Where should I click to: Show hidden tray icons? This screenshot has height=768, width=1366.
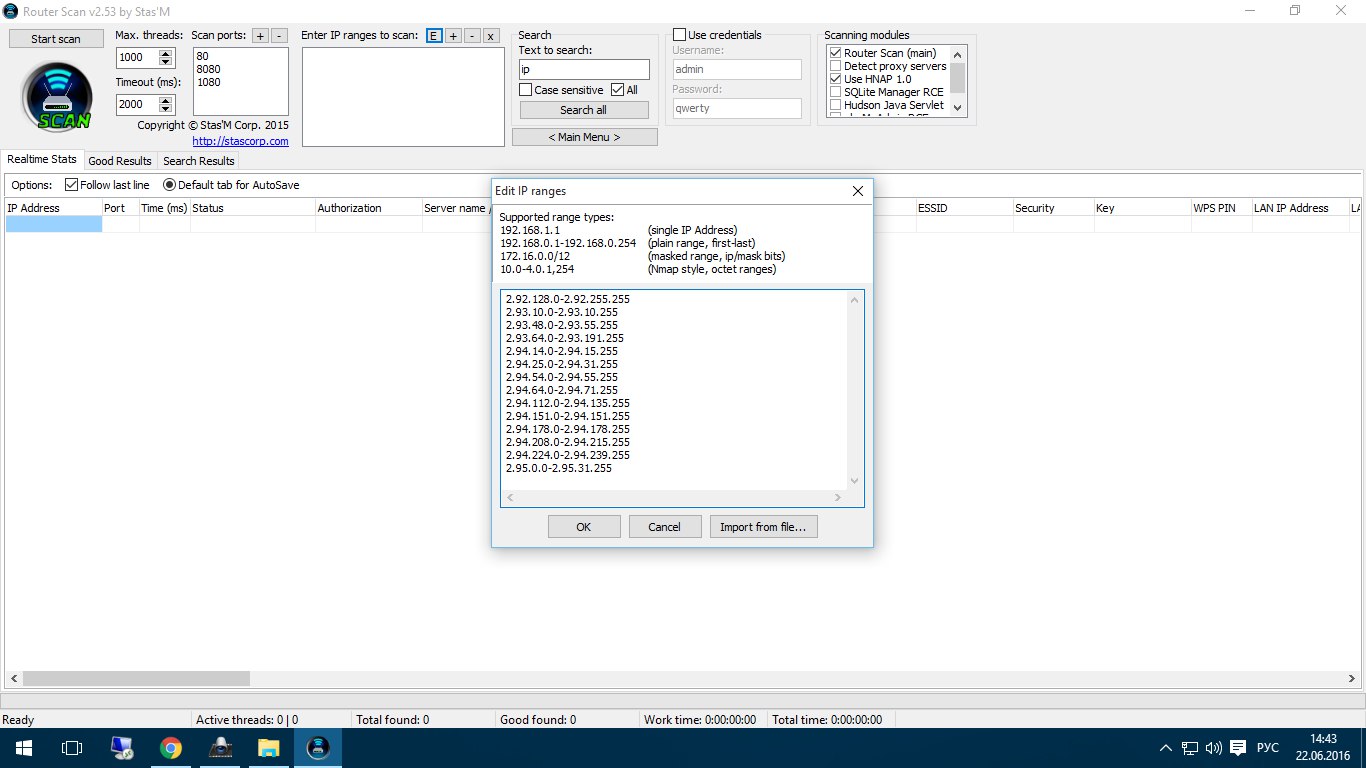[1166, 748]
